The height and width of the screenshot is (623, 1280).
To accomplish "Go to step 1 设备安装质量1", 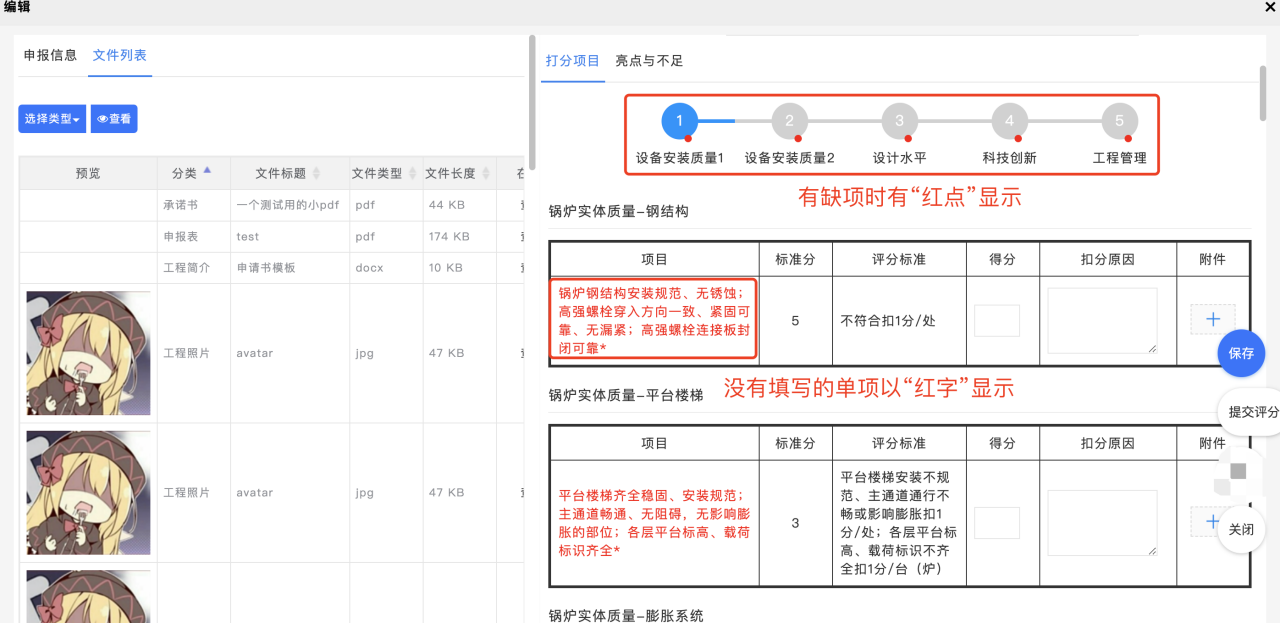I will (679, 121).
